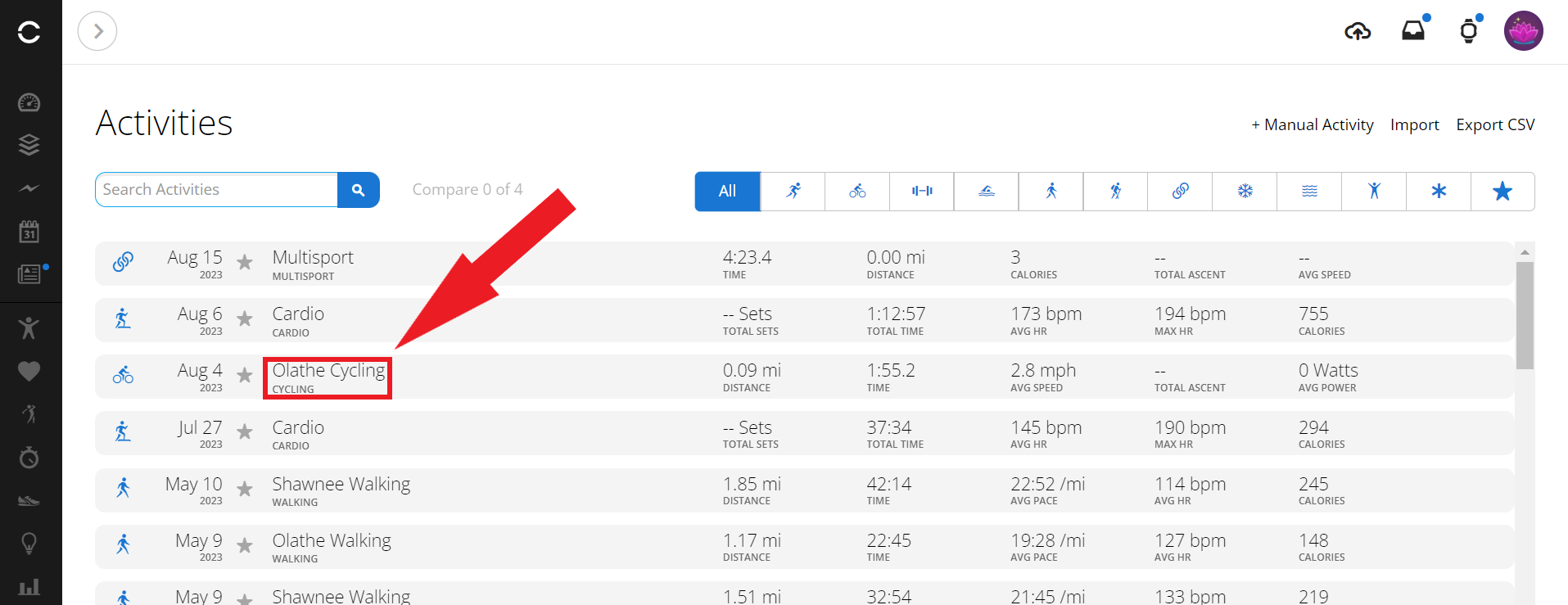Screen dimensions: 1568x605
Task: Filter activities by cycling
Action: point(857,192)
